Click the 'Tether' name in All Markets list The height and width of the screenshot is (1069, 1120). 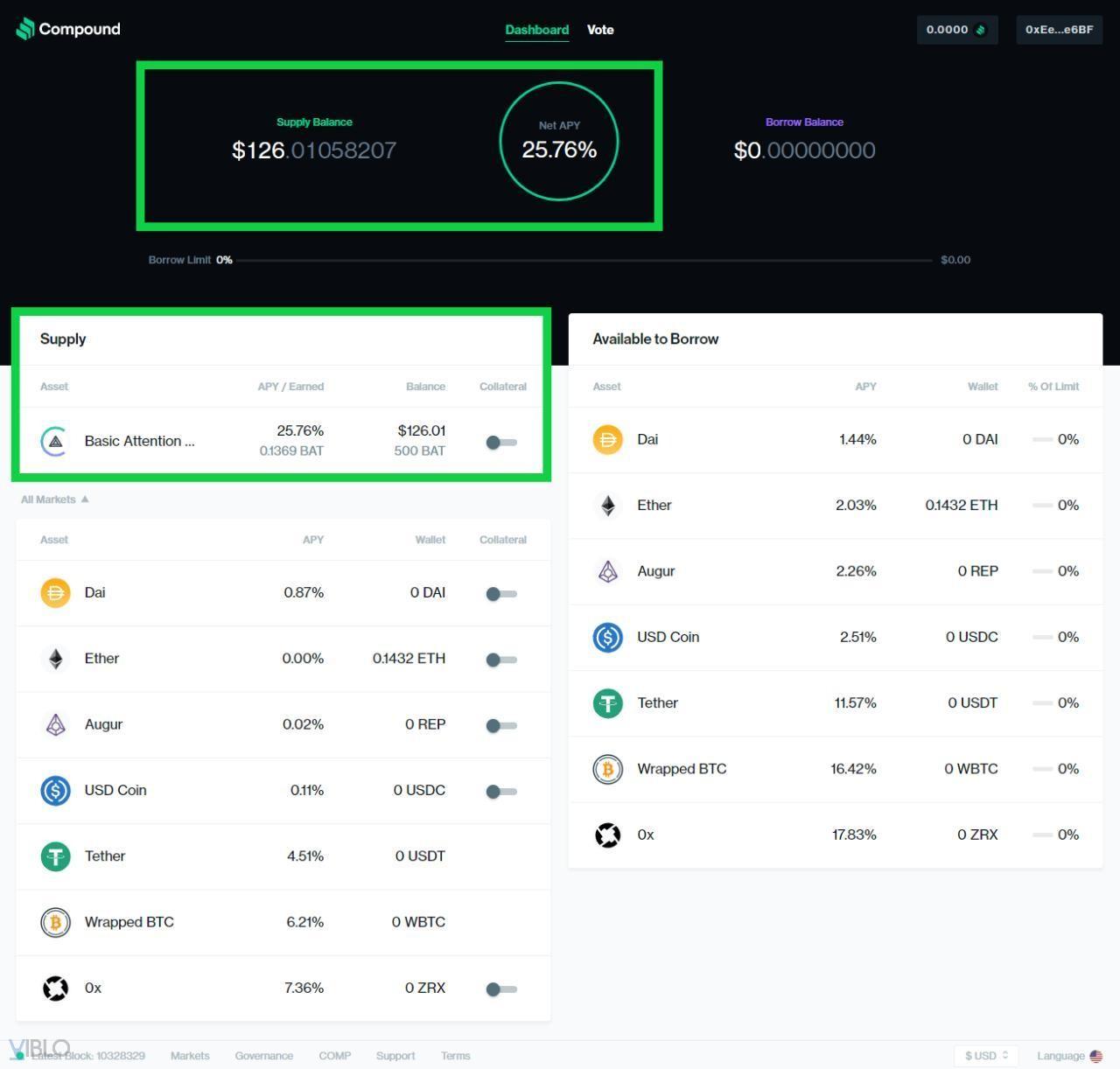tap(105, 856)
